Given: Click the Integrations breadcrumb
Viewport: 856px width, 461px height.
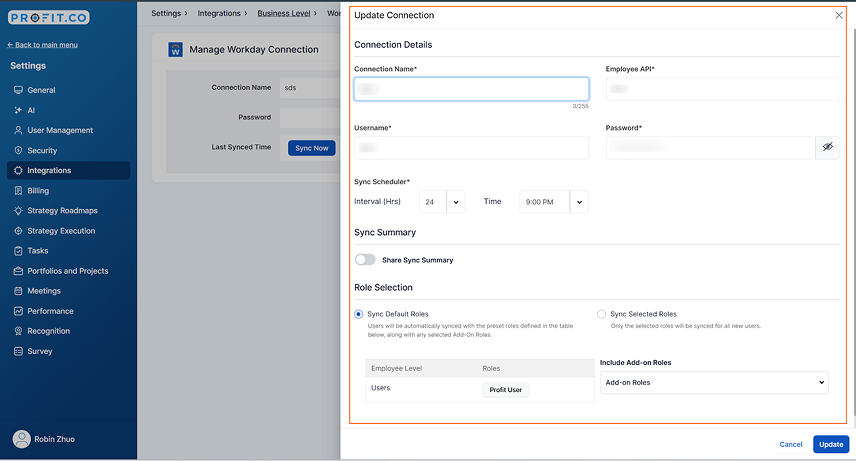Looking at the screenshot, I should pyautogui.click(x=219, y=13).
